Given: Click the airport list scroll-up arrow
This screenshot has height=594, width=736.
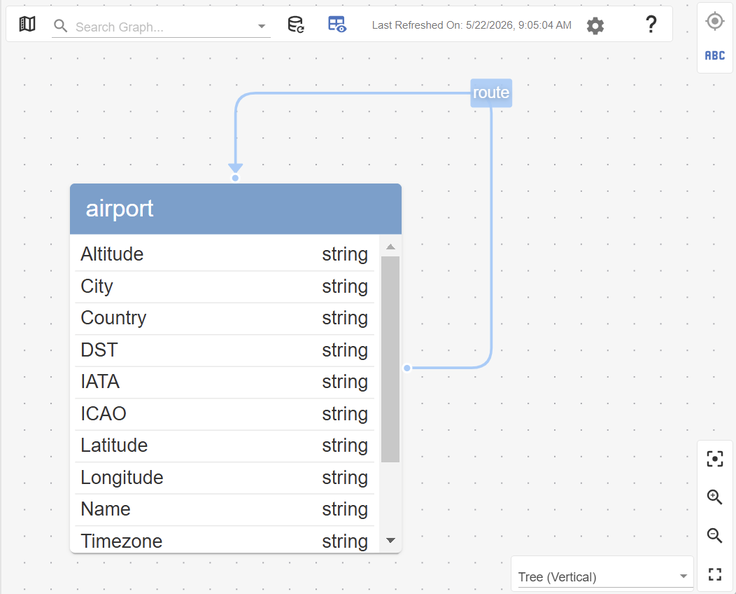Looking at the screenshot, I should point(390,247).
